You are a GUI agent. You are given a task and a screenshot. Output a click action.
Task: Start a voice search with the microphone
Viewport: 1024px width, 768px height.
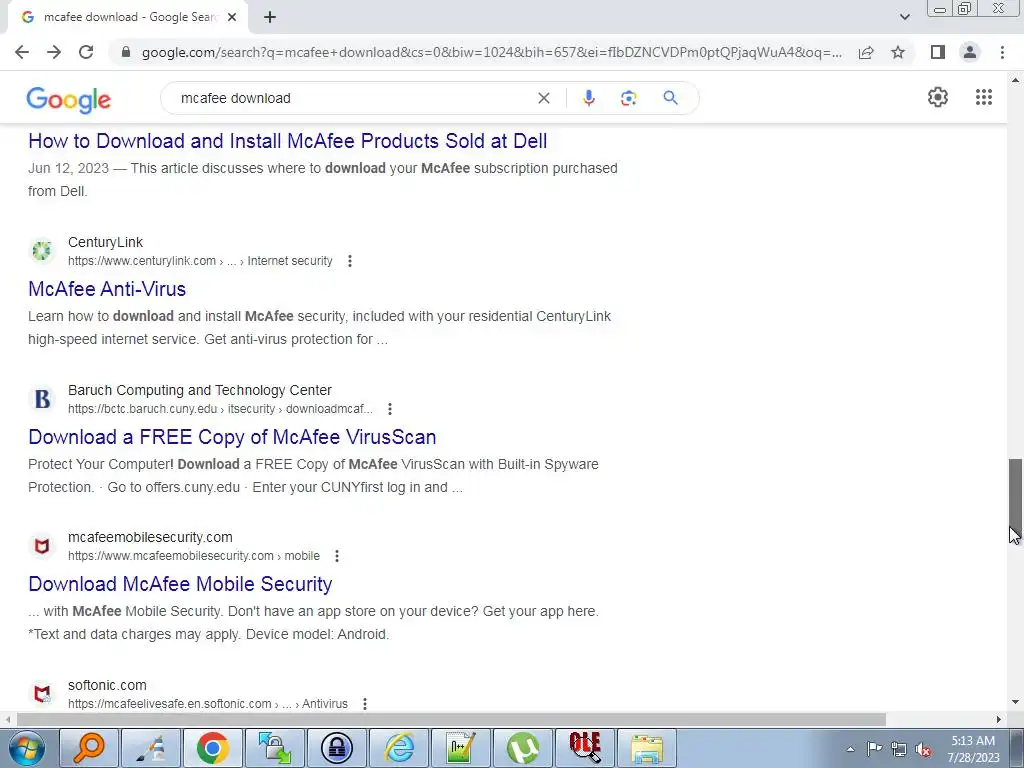[588, 98]
